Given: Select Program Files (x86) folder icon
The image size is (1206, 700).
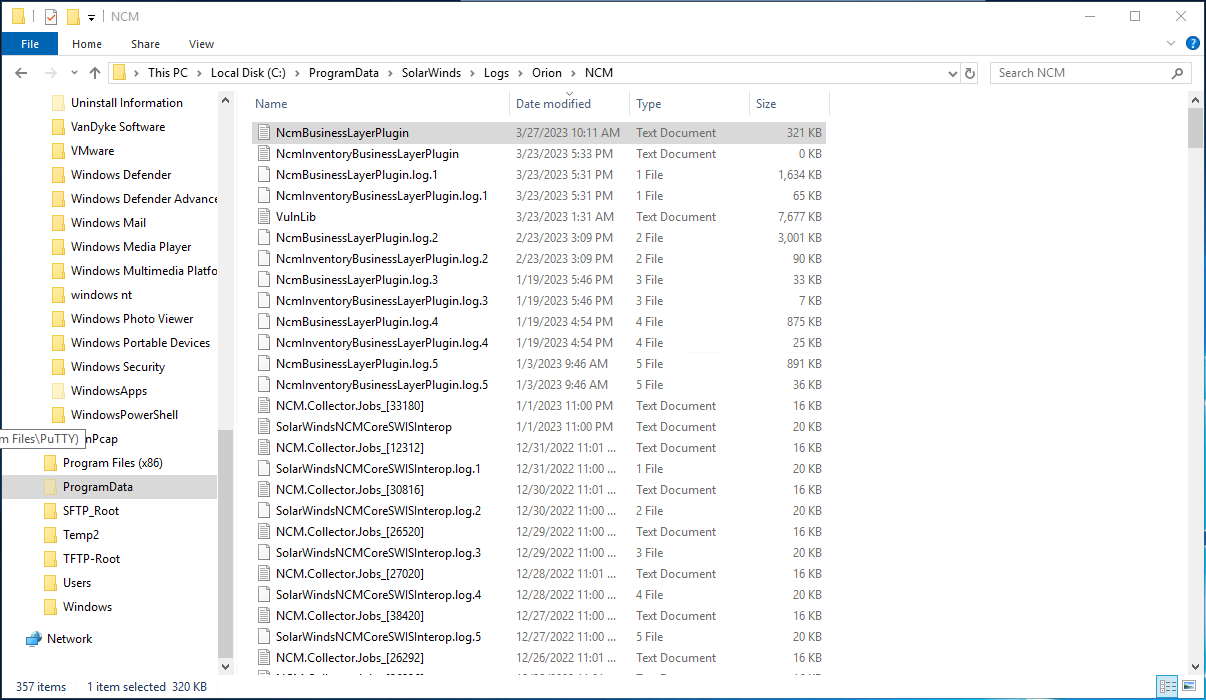Looking at the screenshot, I should 50,463.
